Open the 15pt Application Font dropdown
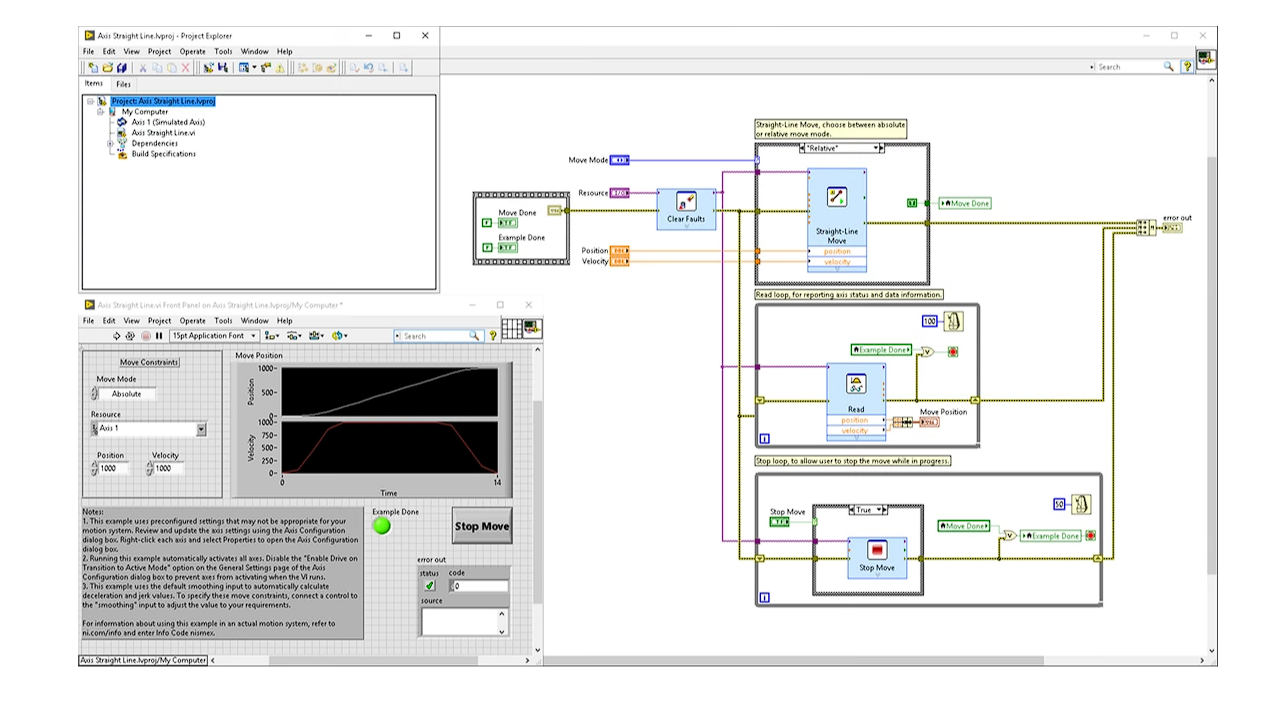This screenshot has width=1277, height=709. (x=214, y=336)
